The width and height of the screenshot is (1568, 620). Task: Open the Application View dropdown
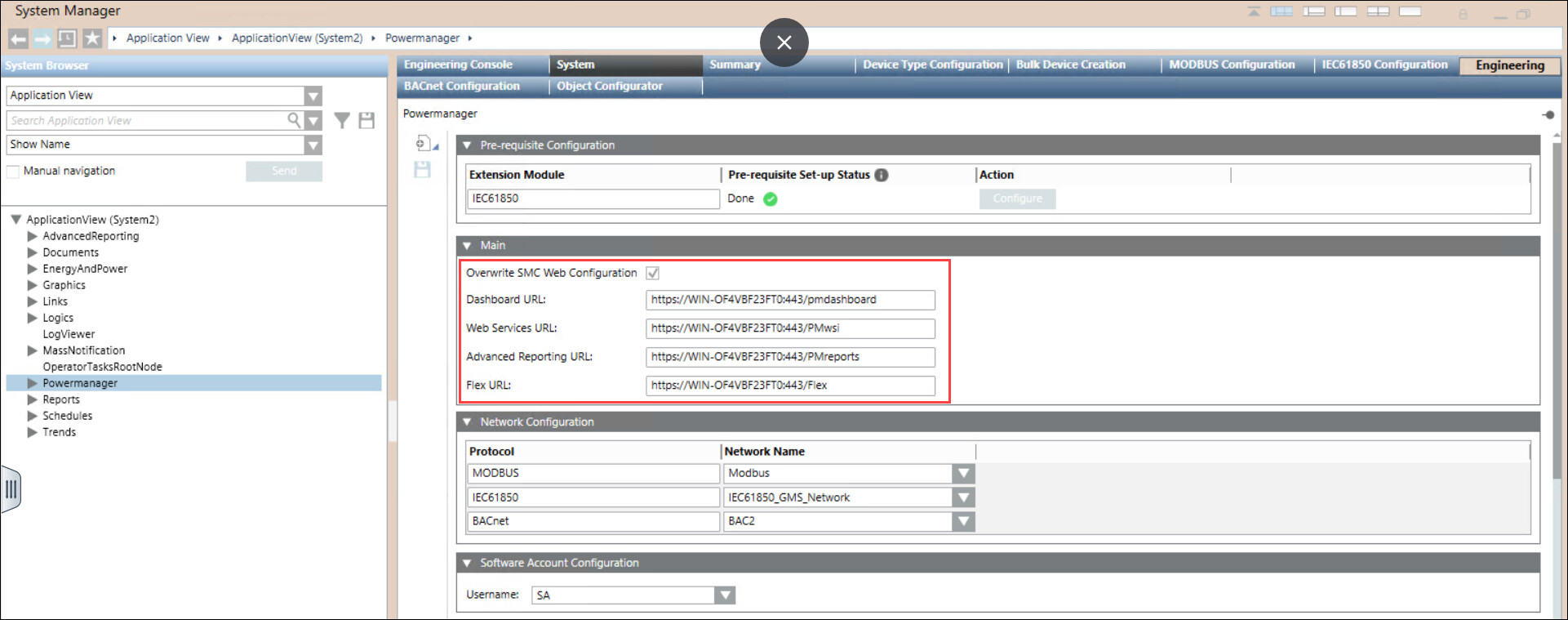313,96
